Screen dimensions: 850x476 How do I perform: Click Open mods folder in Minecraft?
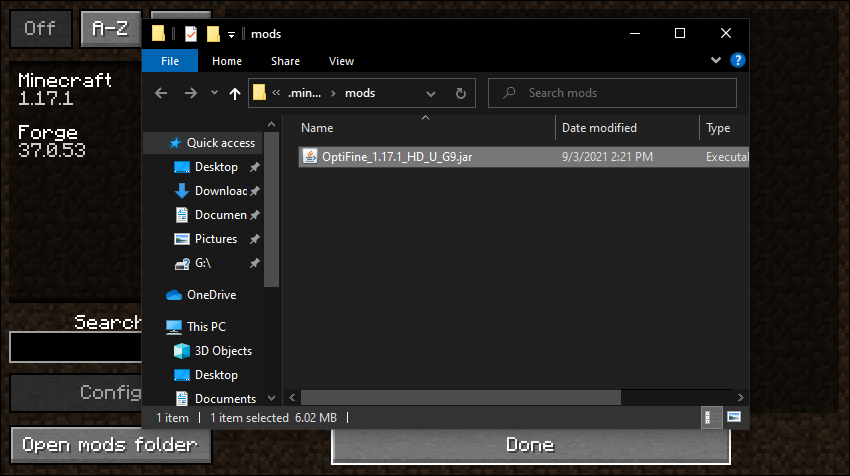click(111, 445)
